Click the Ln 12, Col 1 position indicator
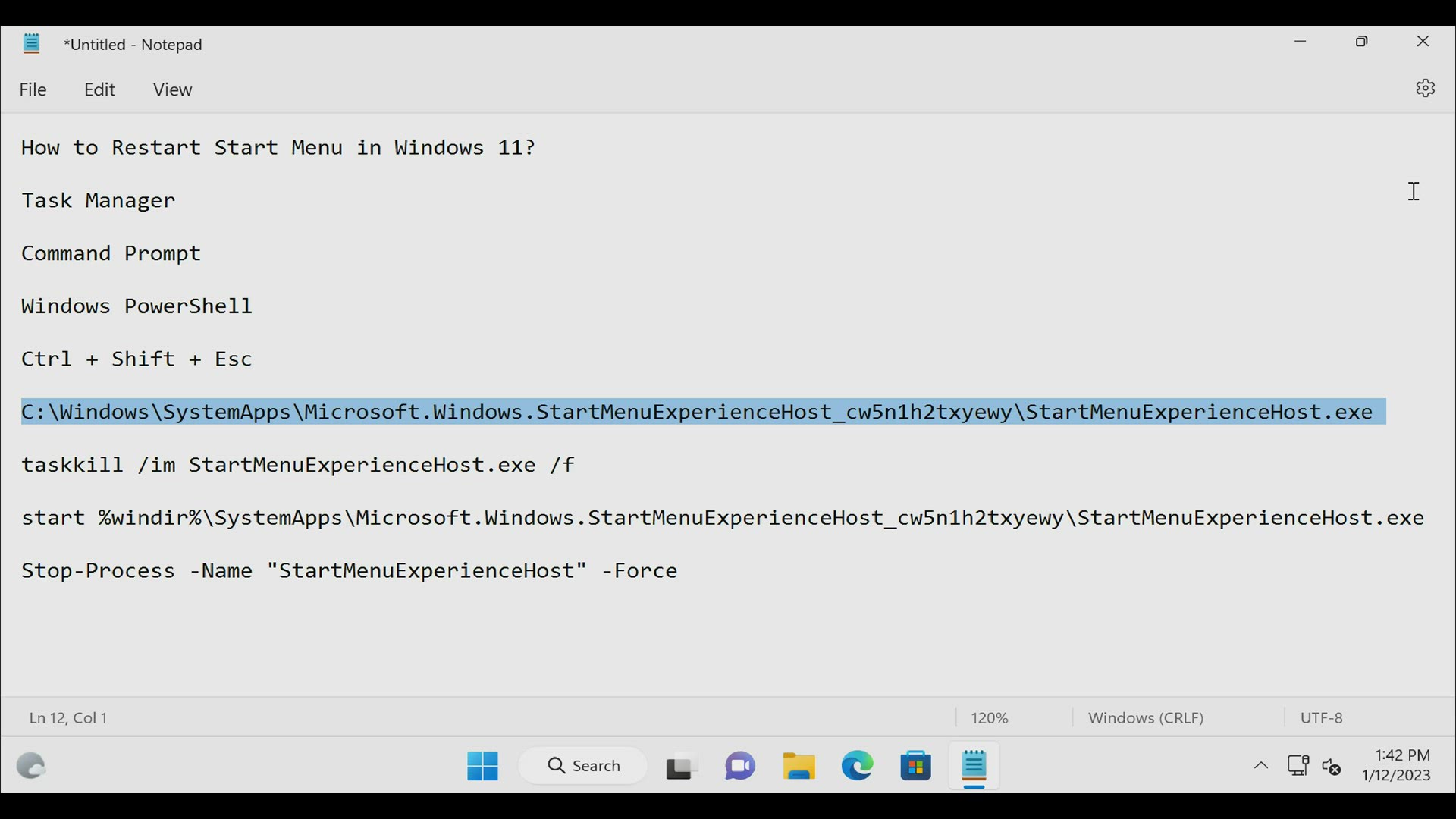 pos(68,718)
